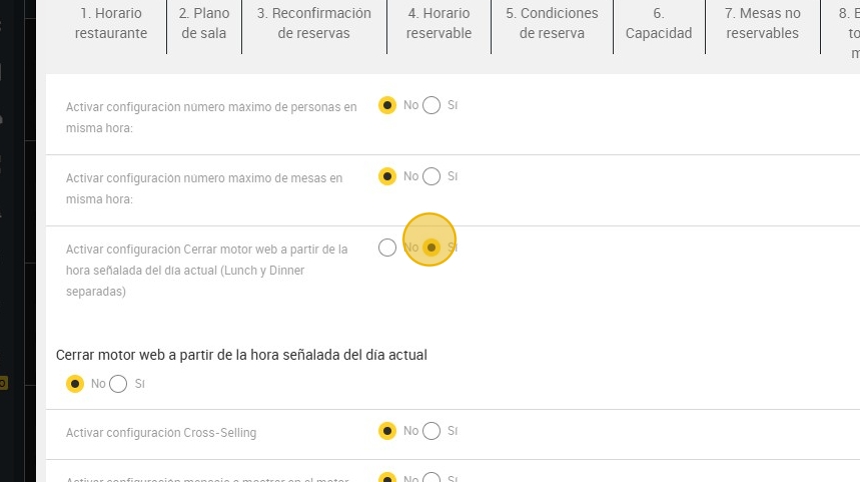Click the yellow badge in left sidebar
The width and height of the screenshot is (860, 482).
pyautogui.click(x=3, y=382)
